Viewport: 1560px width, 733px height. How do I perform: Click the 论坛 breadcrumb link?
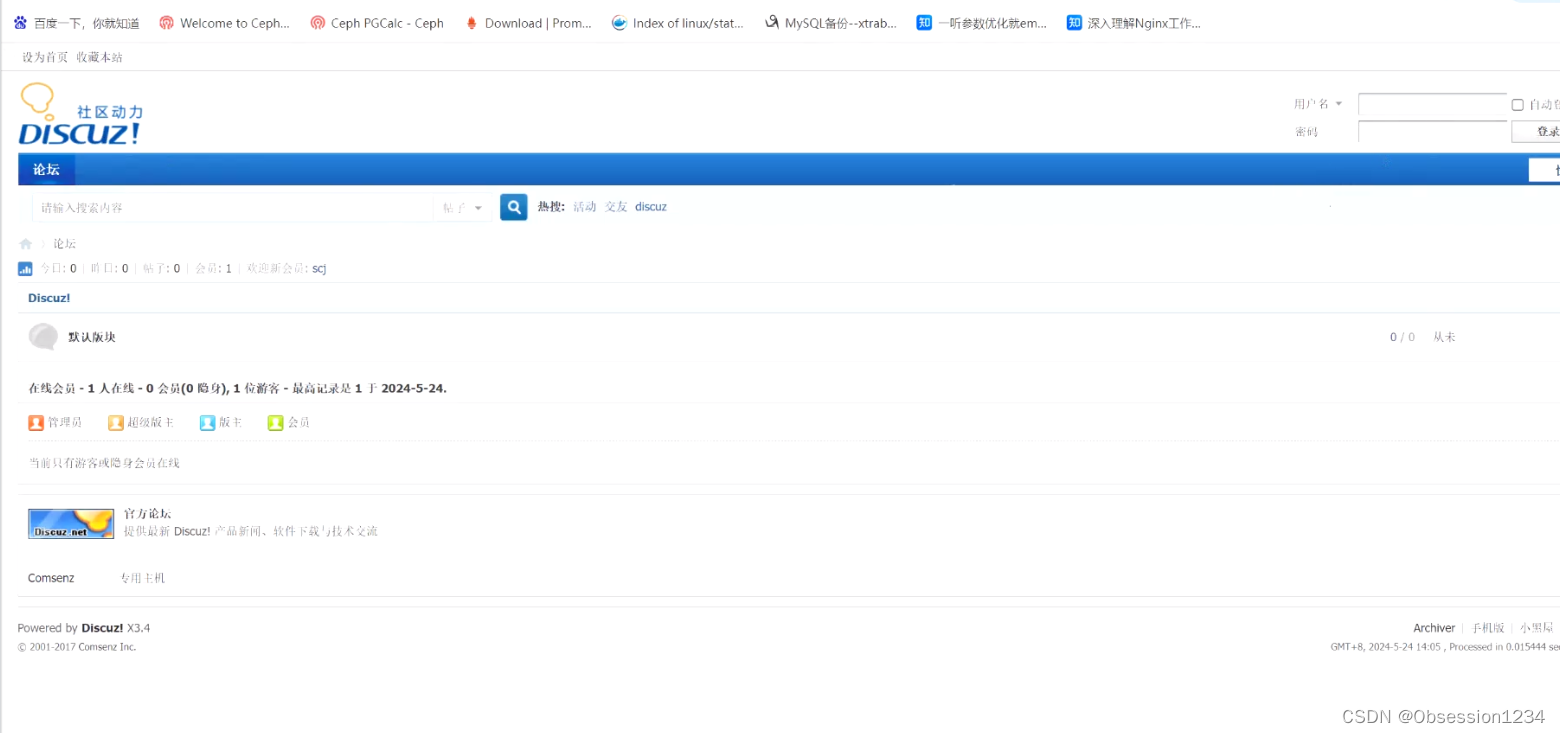click(x=64, y=244)
